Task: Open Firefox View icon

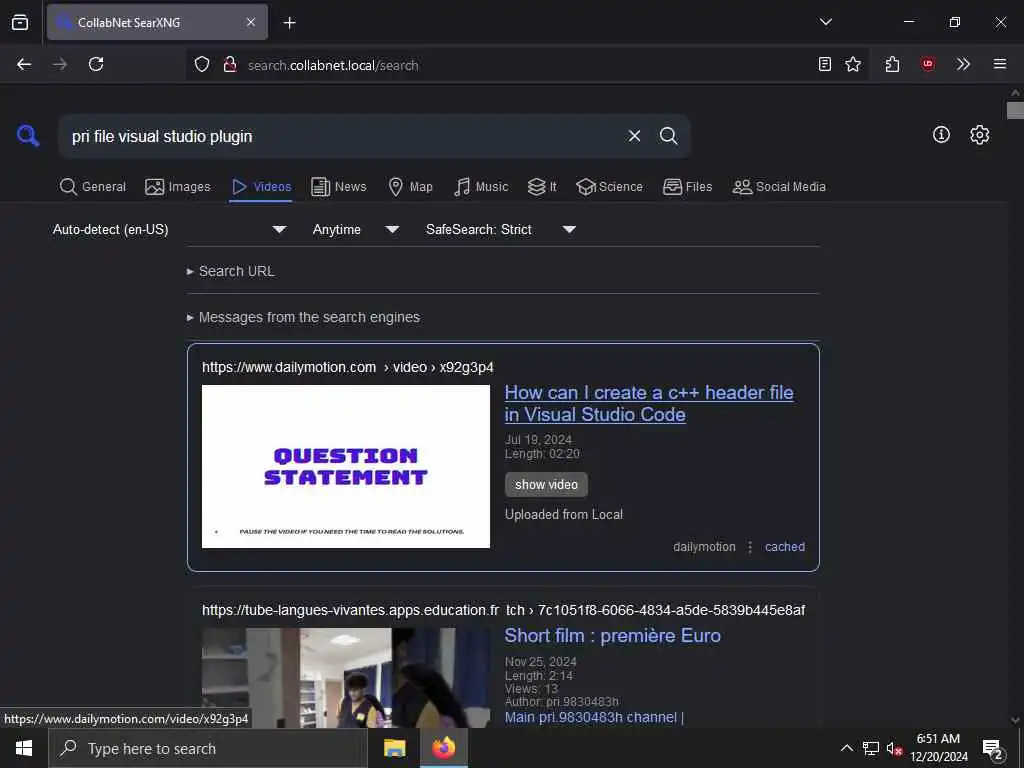Action: coord(20,22)
